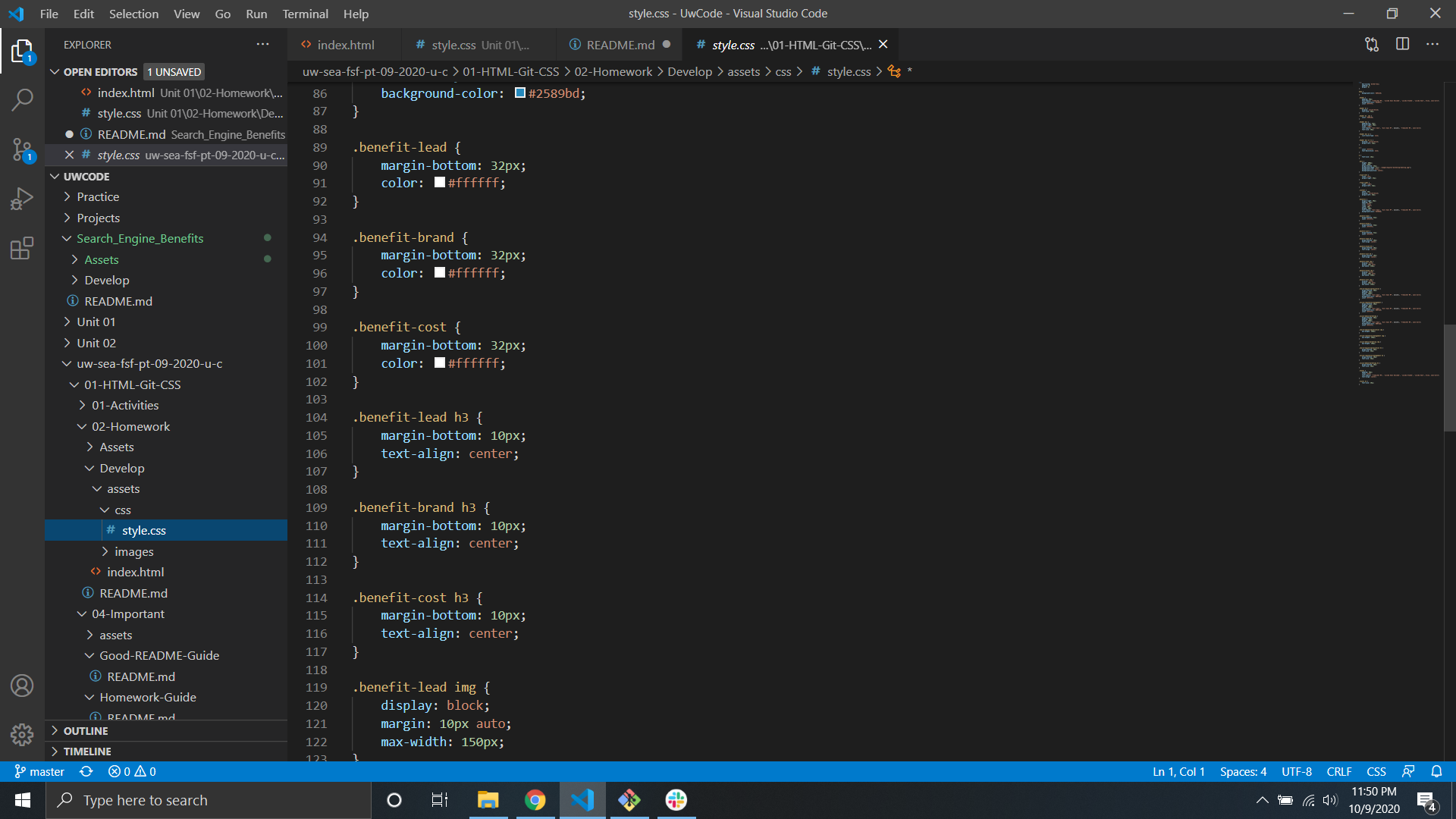Click #ffffff swatch under .benefit-cost
The image size is (1456, 819).
click(440, 362)
